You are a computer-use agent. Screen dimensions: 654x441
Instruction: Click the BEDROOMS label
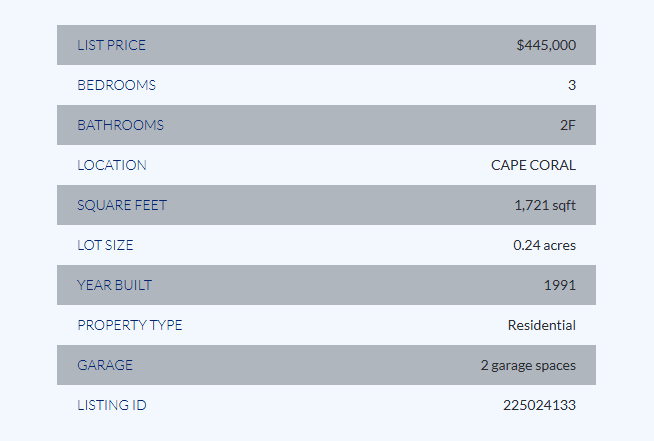[116, 85]
